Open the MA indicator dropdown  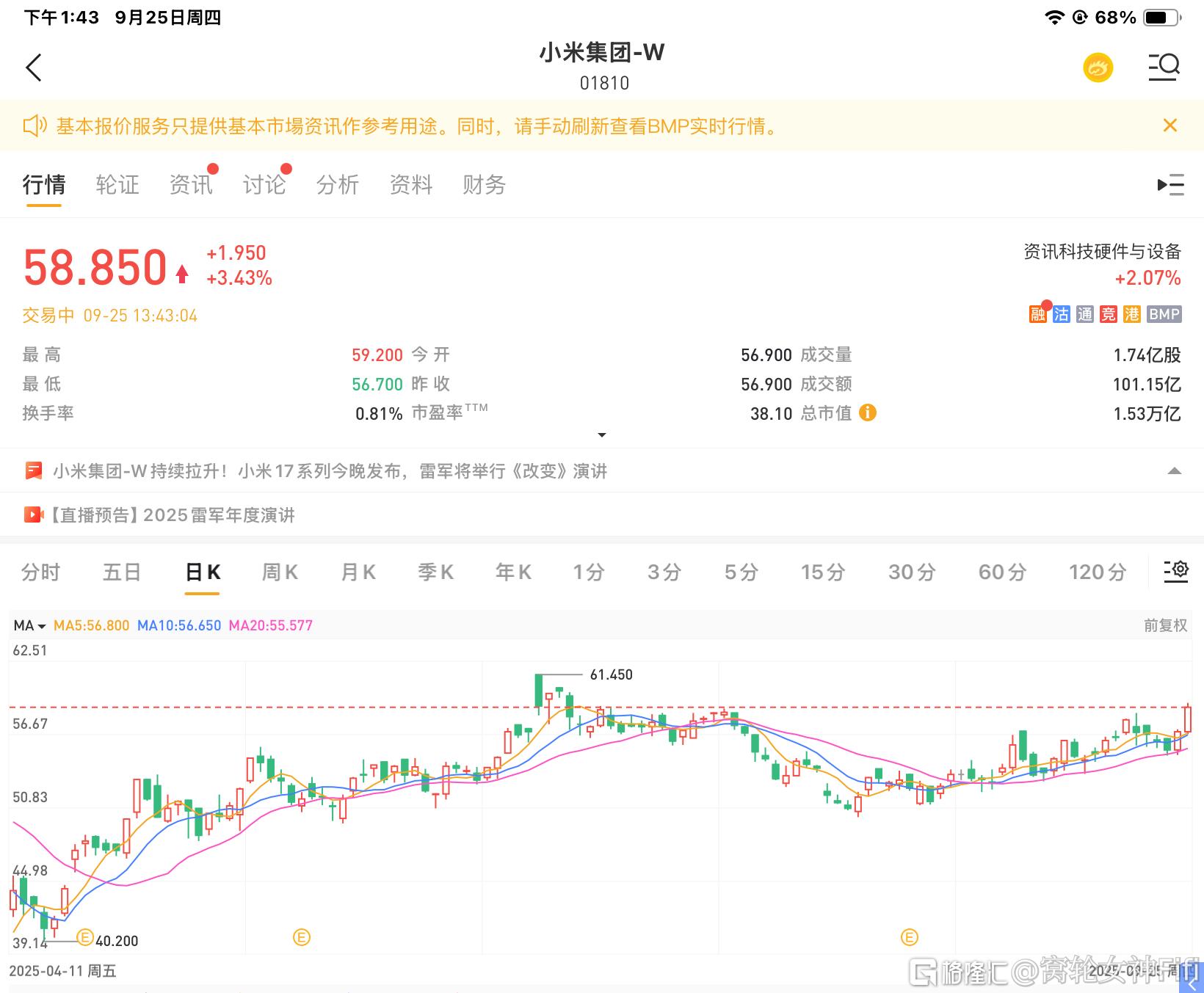(x=29, y=625)
